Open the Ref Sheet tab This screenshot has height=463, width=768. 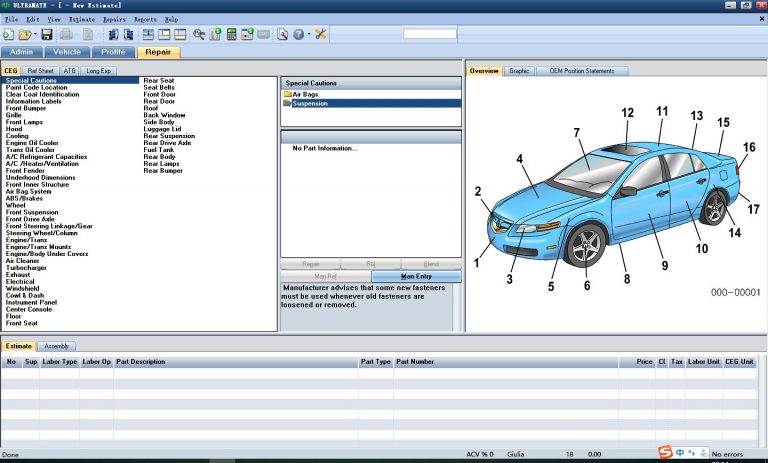(x=40, y=71)
